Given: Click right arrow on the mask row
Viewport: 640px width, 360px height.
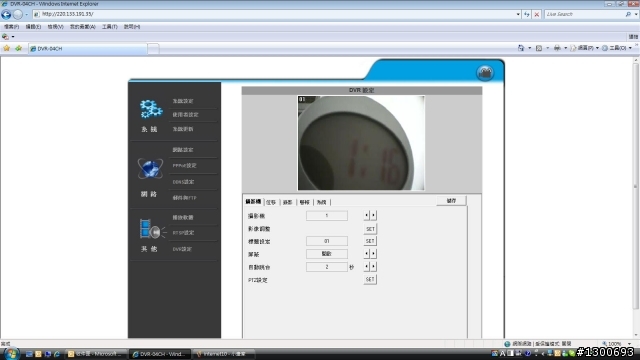Looking at the screenshot, I should click(x=373, y=254).
